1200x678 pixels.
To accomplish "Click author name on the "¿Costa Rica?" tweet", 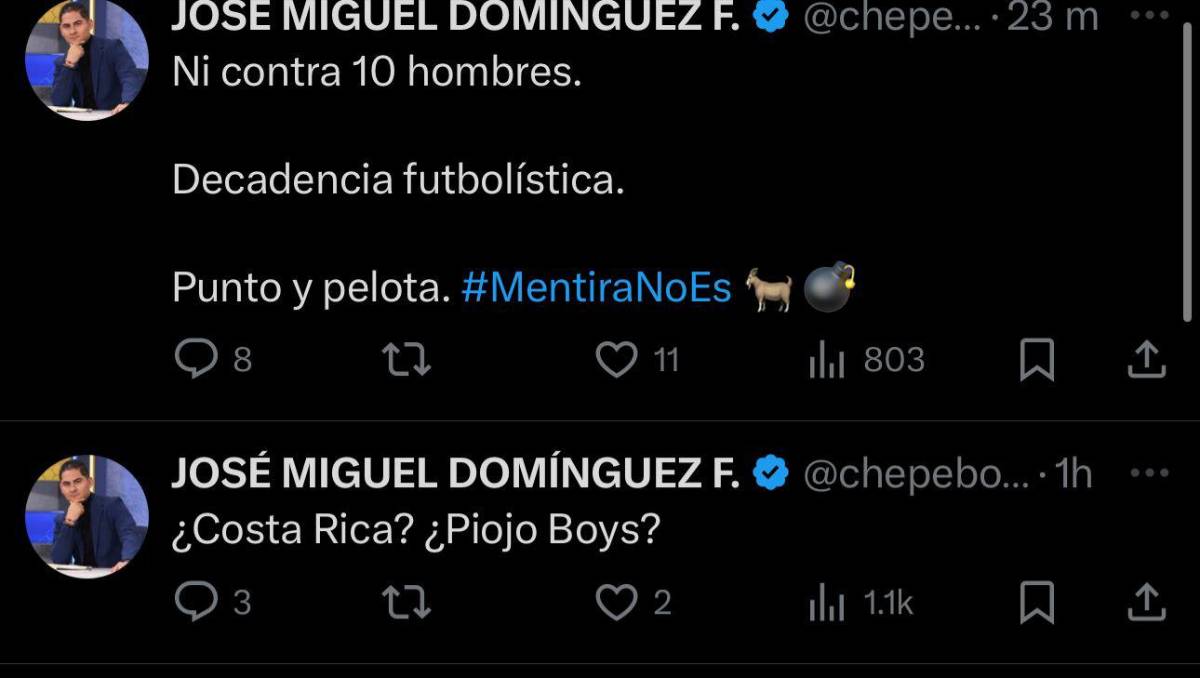I will [x=455, y=474].
